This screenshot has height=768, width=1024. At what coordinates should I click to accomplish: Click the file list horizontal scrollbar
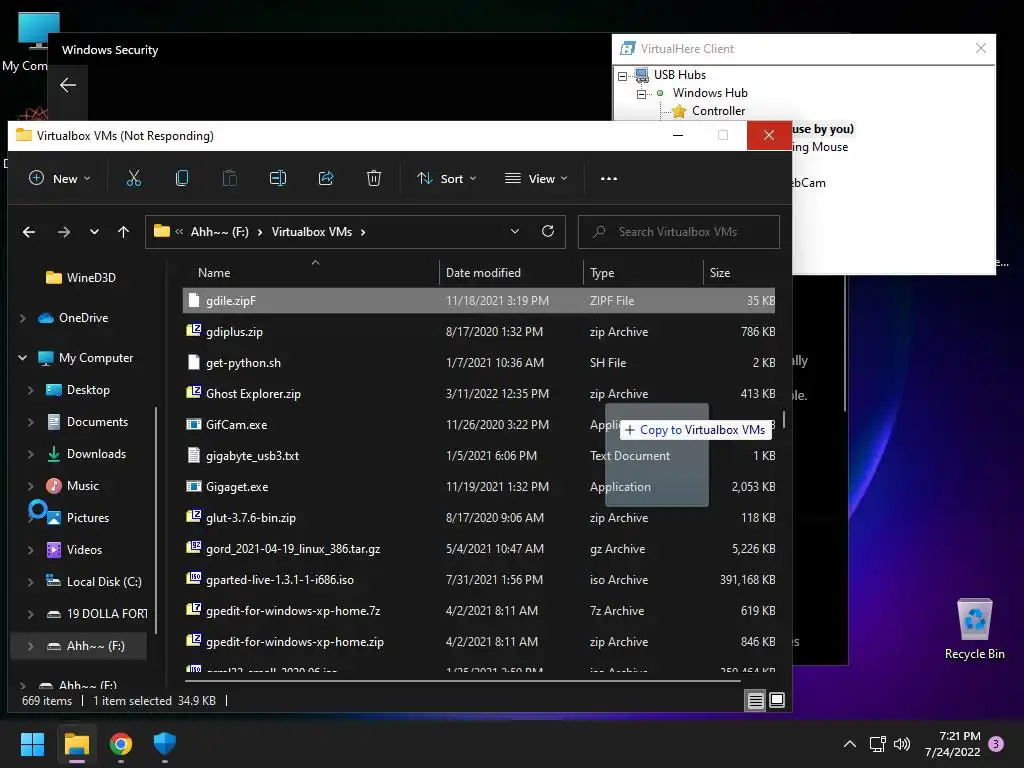[463, 680]
